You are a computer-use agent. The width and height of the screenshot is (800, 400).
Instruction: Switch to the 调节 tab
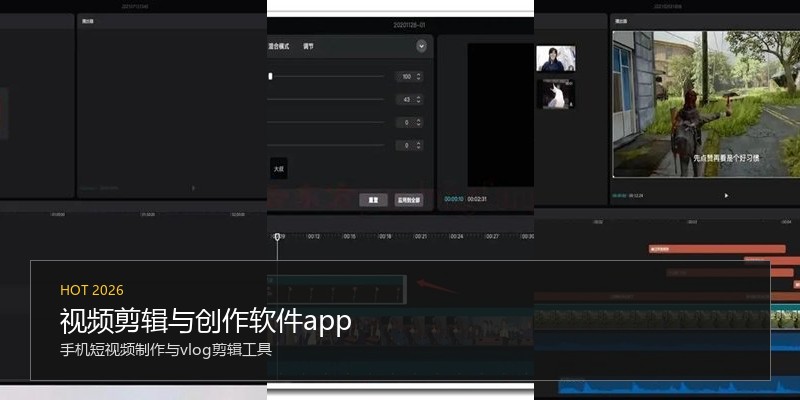point(308,46)
